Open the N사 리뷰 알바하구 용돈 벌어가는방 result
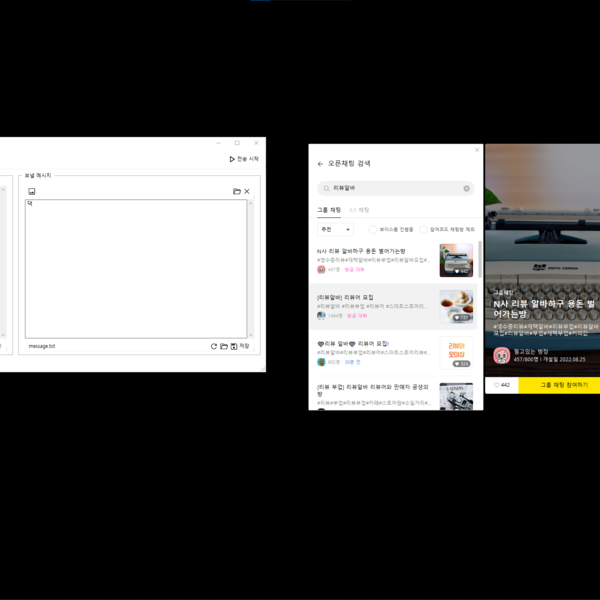The width and height of the screenshot is (600, 600). click(395, 260)
